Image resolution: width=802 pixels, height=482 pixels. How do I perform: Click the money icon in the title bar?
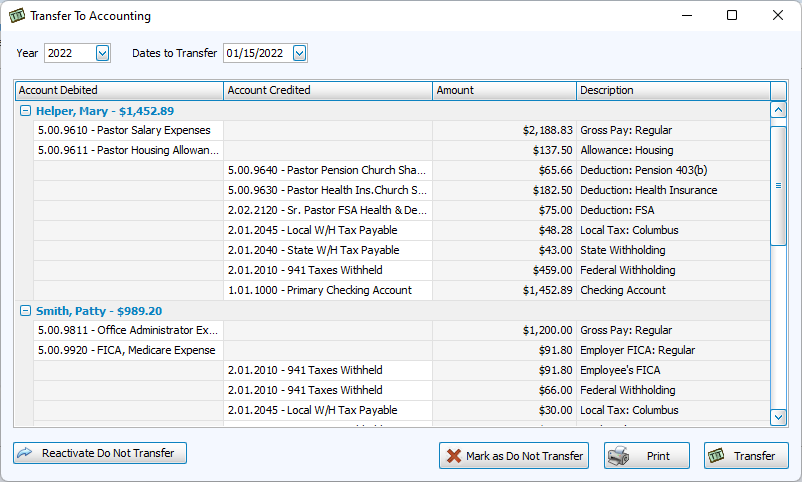click(x=17, y=16)
